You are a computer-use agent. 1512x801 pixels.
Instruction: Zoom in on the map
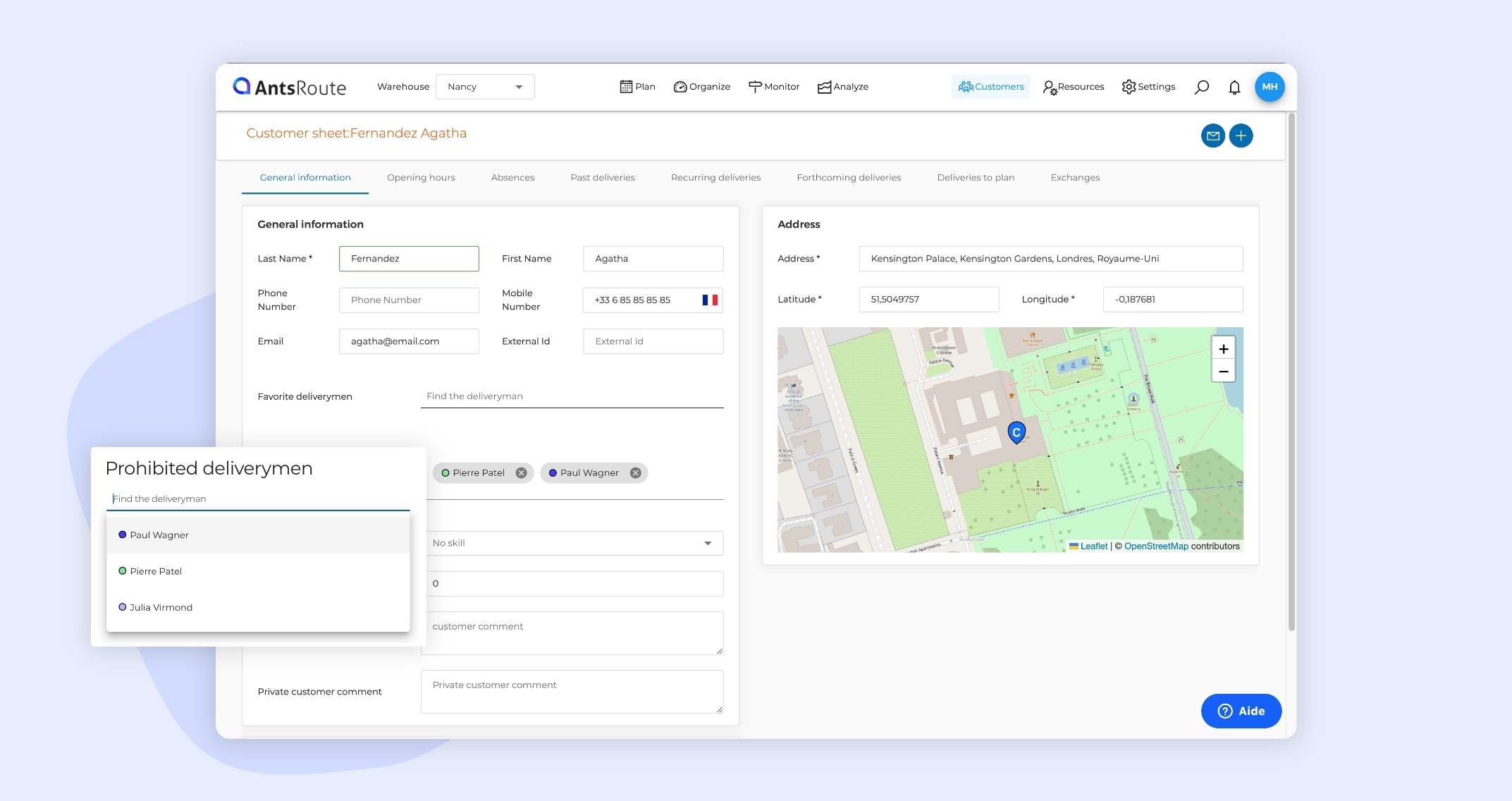tap(1223, 349)
